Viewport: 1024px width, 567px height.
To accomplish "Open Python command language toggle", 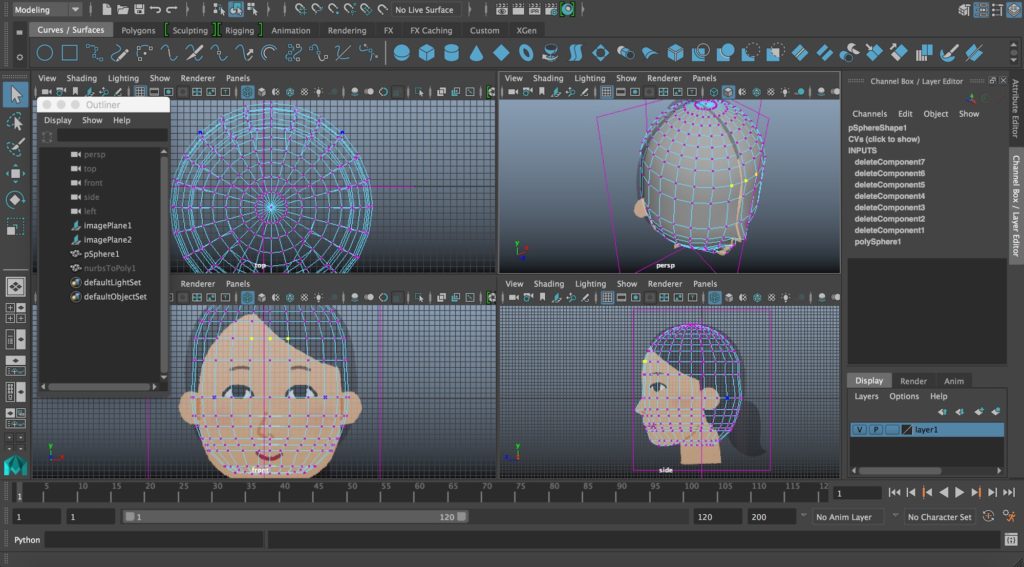I will tap(27, 540).
